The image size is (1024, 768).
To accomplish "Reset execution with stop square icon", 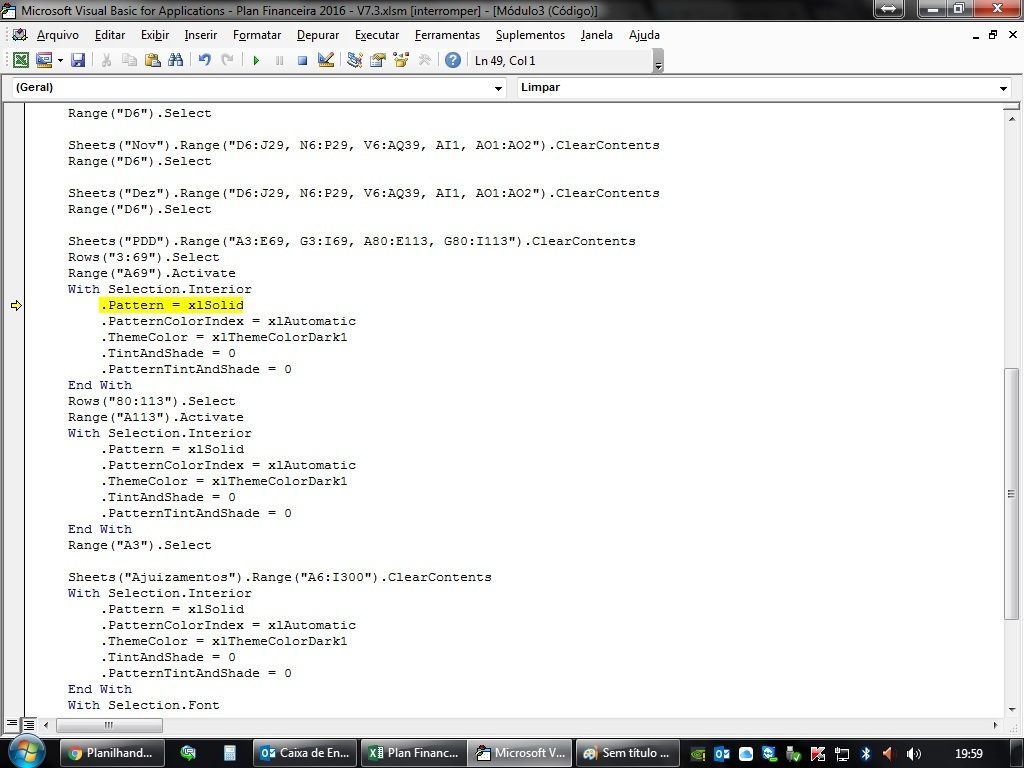I will (x=302, y=61).
